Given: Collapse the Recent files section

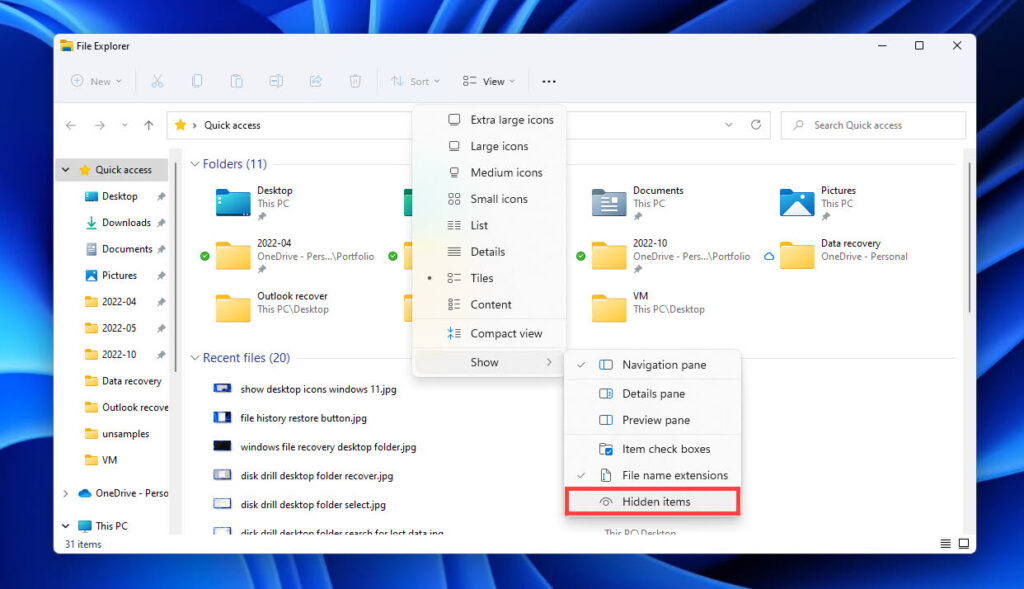Looking at the screenshot, I should coord(194,357).
